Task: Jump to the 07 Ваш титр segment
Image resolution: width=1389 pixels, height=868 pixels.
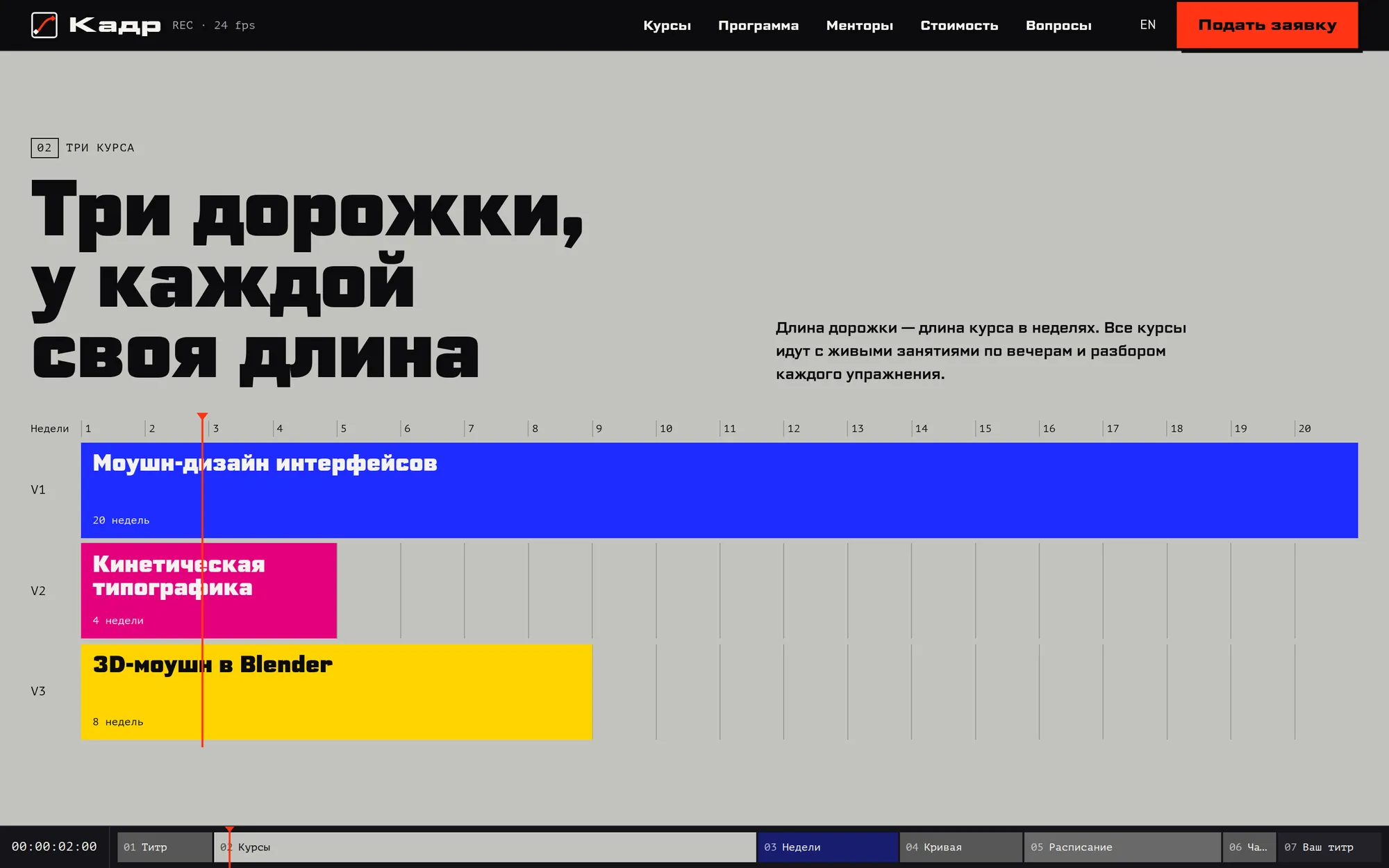Action: pyautogui.click(x=1329, y=847)
